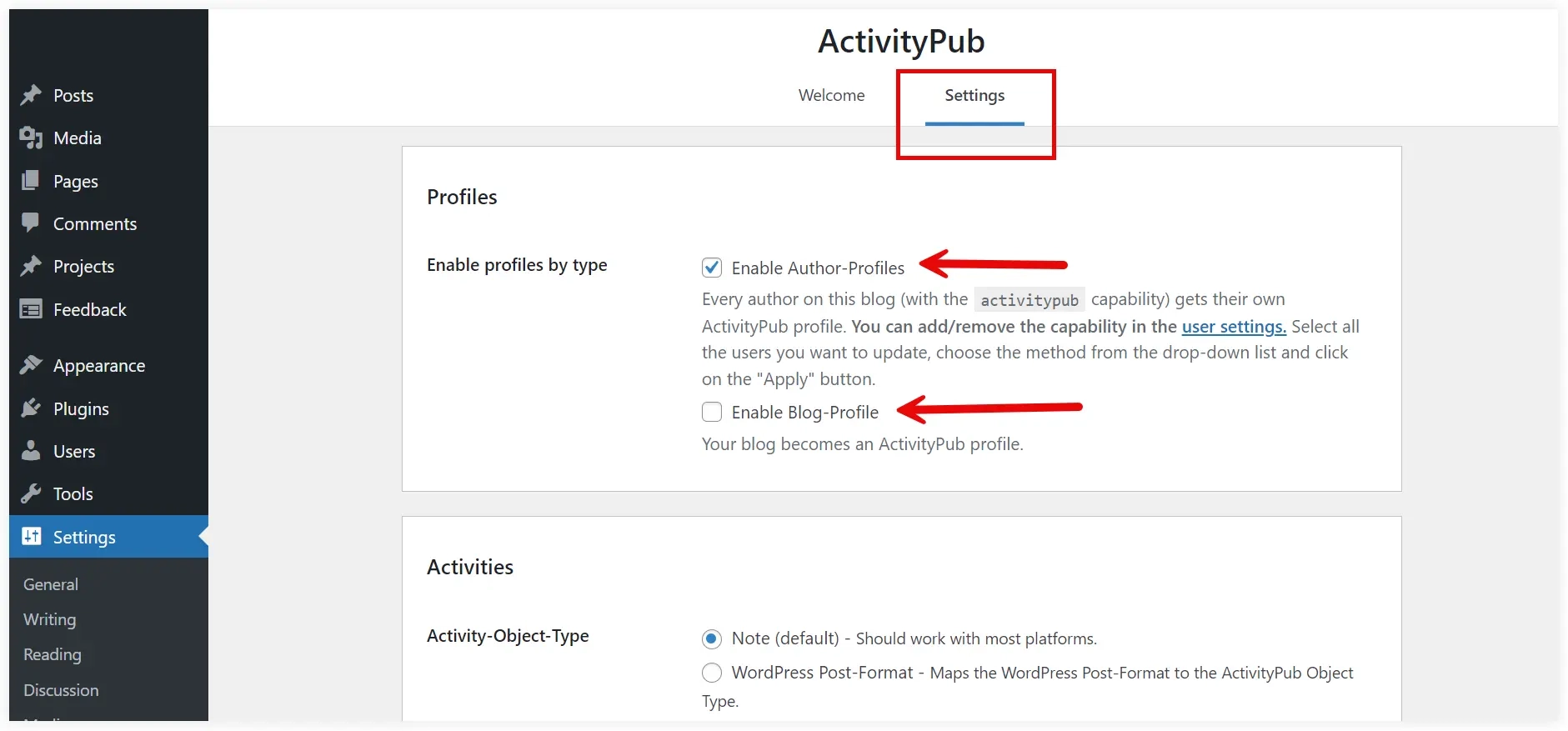Open Writing settings submenu link
This screenshot has width=1568, height=731.
click(x=49, y=619)
